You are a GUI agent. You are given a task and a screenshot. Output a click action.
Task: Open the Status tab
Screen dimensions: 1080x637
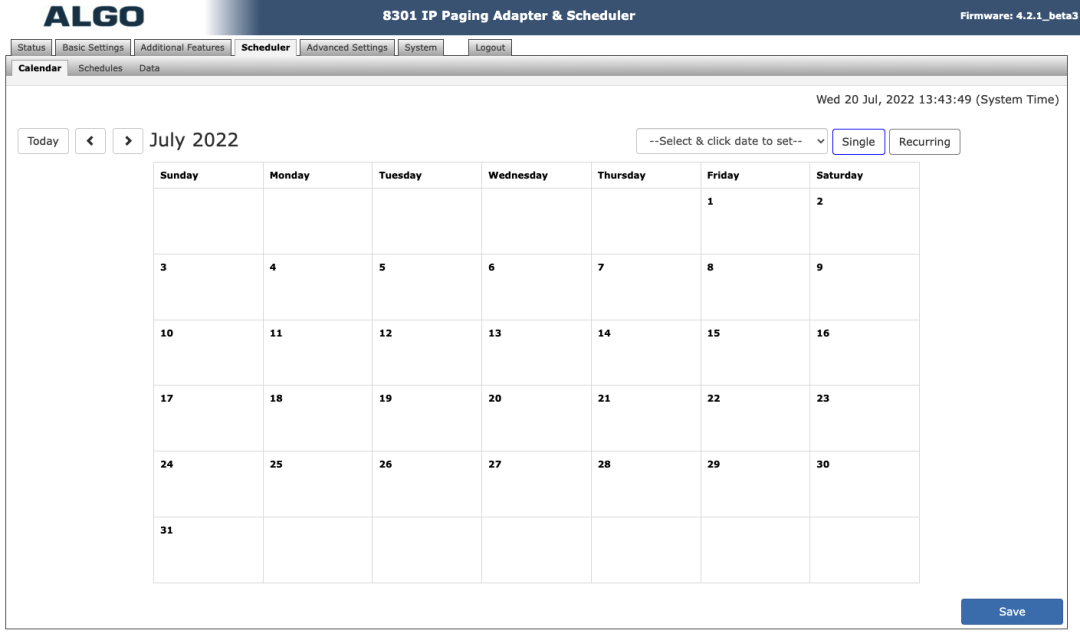(32, 48)
